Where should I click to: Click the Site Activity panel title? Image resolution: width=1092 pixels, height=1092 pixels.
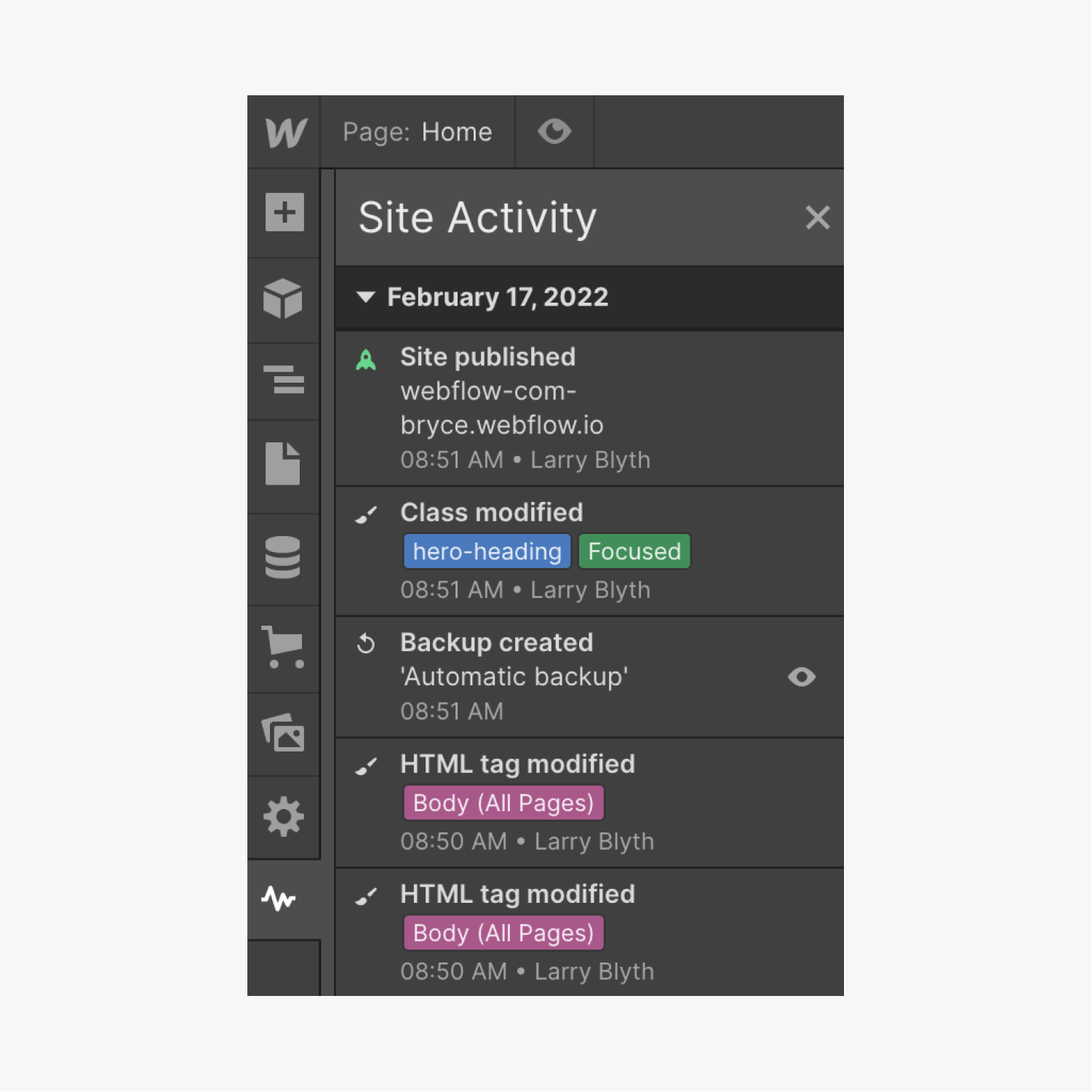click(x=477, y=218)
